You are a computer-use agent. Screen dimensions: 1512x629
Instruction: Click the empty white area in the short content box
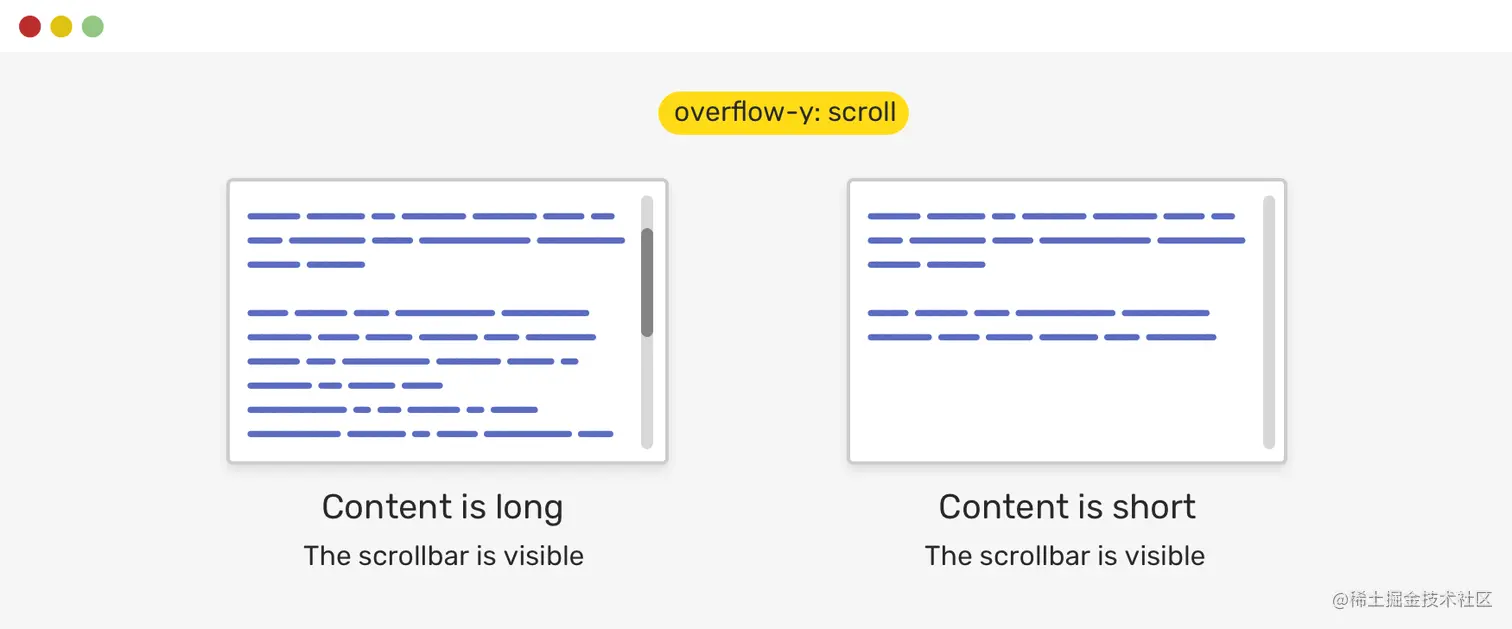click(x=1050, y=400)
